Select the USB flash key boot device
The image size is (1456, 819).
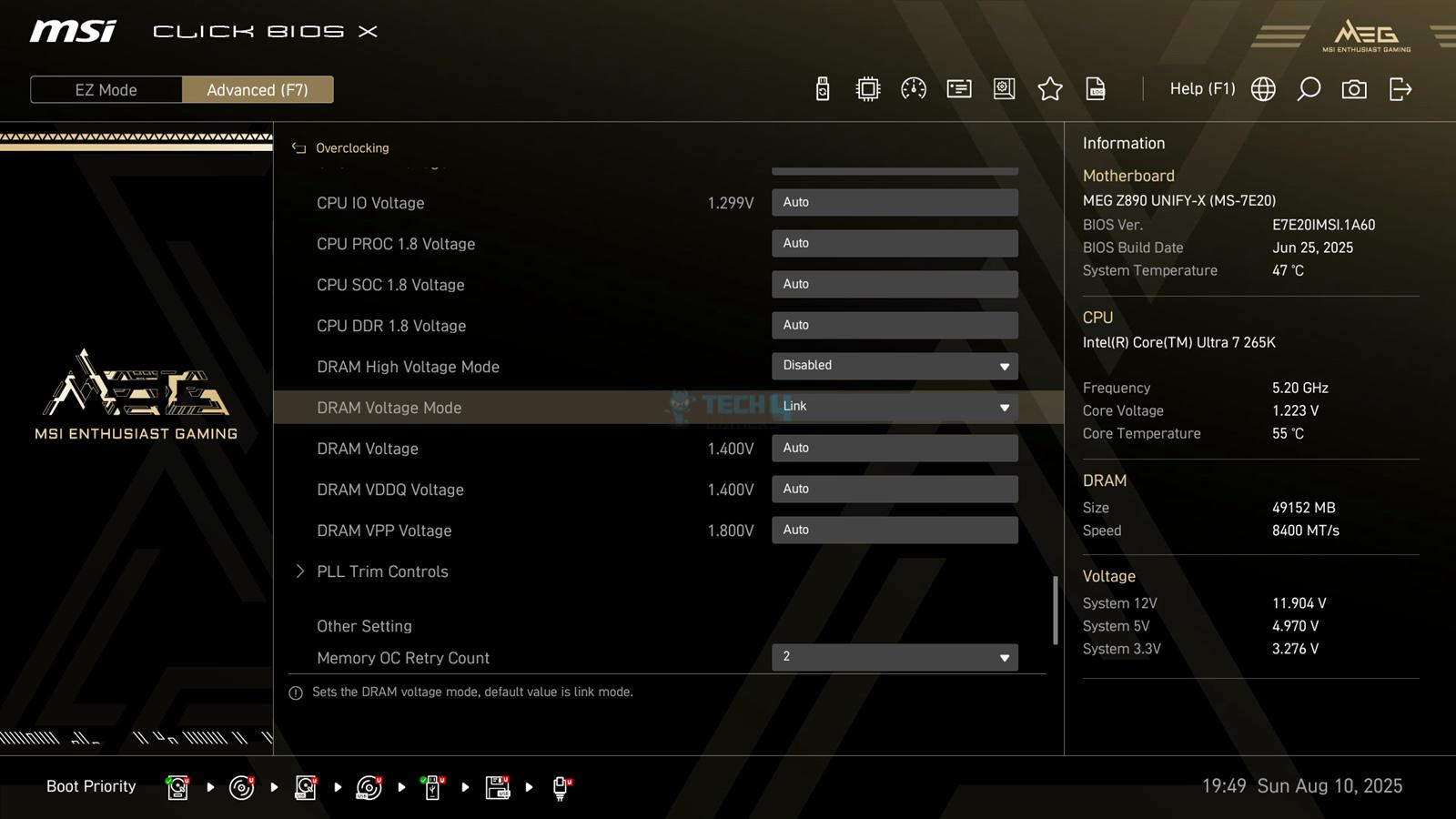[x=433, y=787]
